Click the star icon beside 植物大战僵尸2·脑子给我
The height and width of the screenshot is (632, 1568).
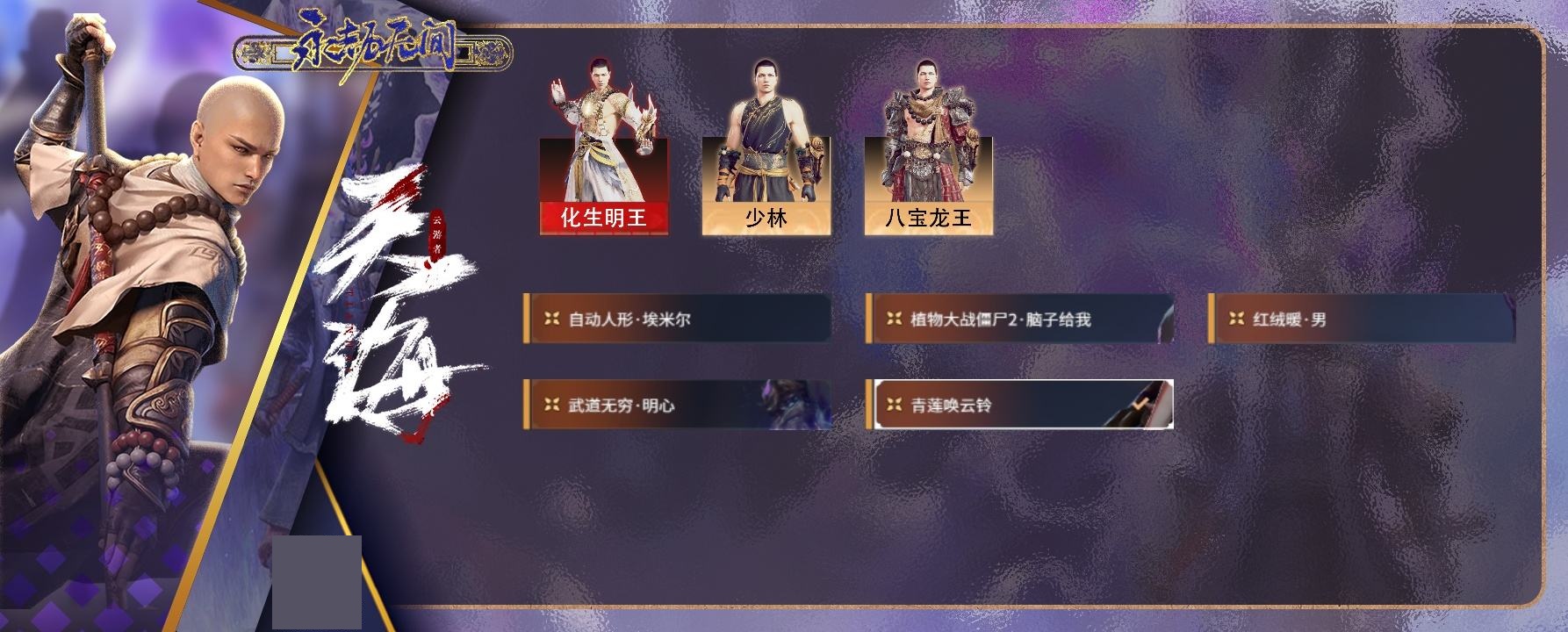click(x=894, y=319)
